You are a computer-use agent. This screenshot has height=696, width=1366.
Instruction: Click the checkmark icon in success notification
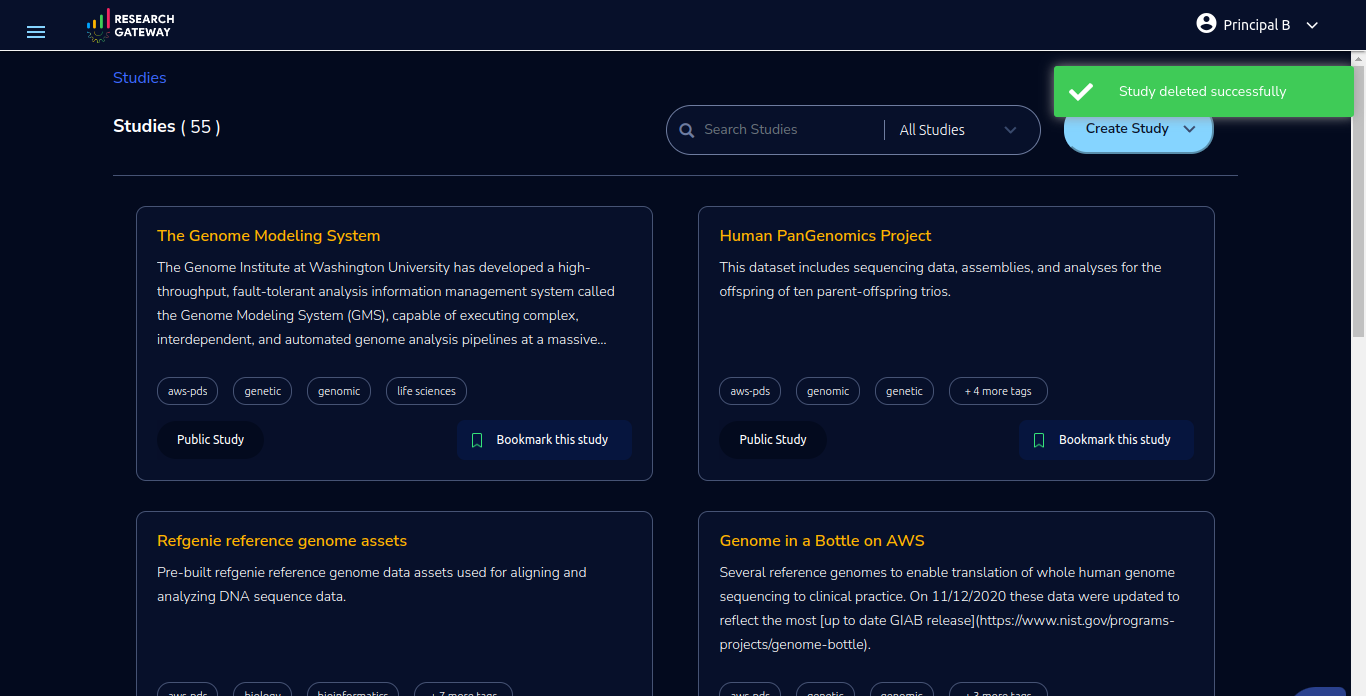pyautogui.click(x=1080, y=92)
